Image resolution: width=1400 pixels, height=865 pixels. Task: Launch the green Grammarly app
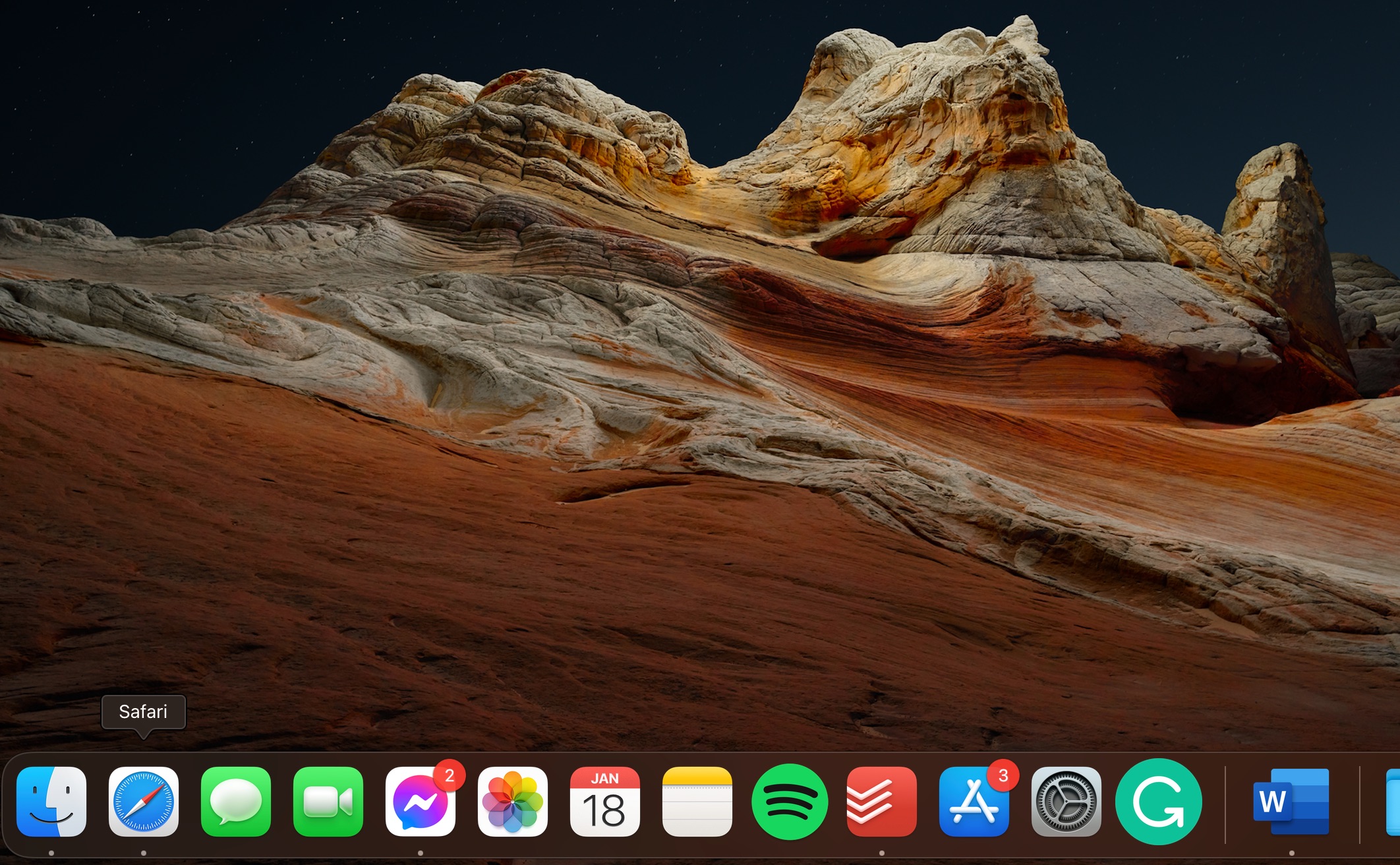1159,802
